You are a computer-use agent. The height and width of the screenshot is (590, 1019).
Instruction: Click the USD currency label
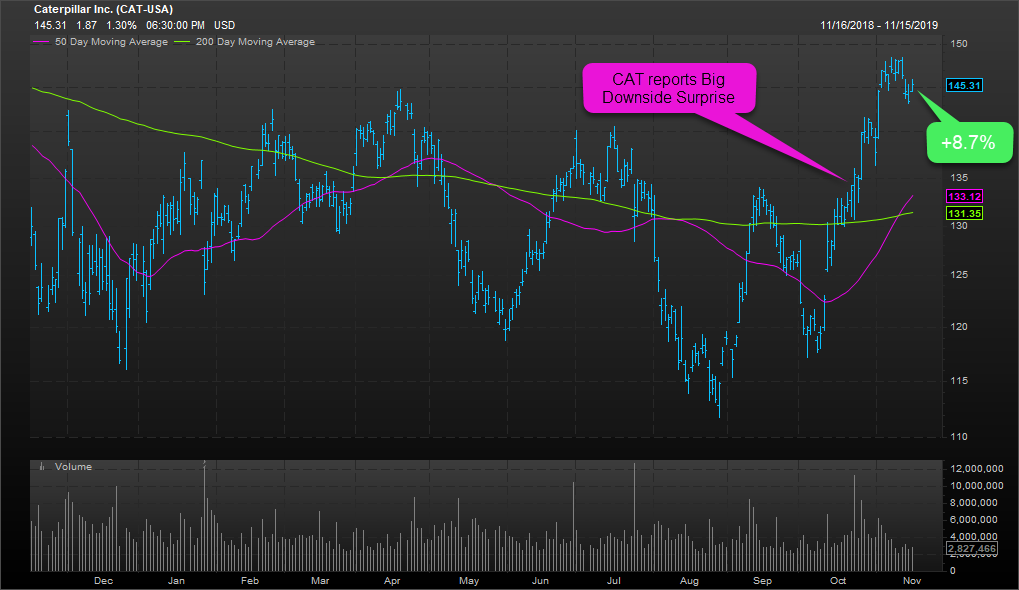click(225, 25)
